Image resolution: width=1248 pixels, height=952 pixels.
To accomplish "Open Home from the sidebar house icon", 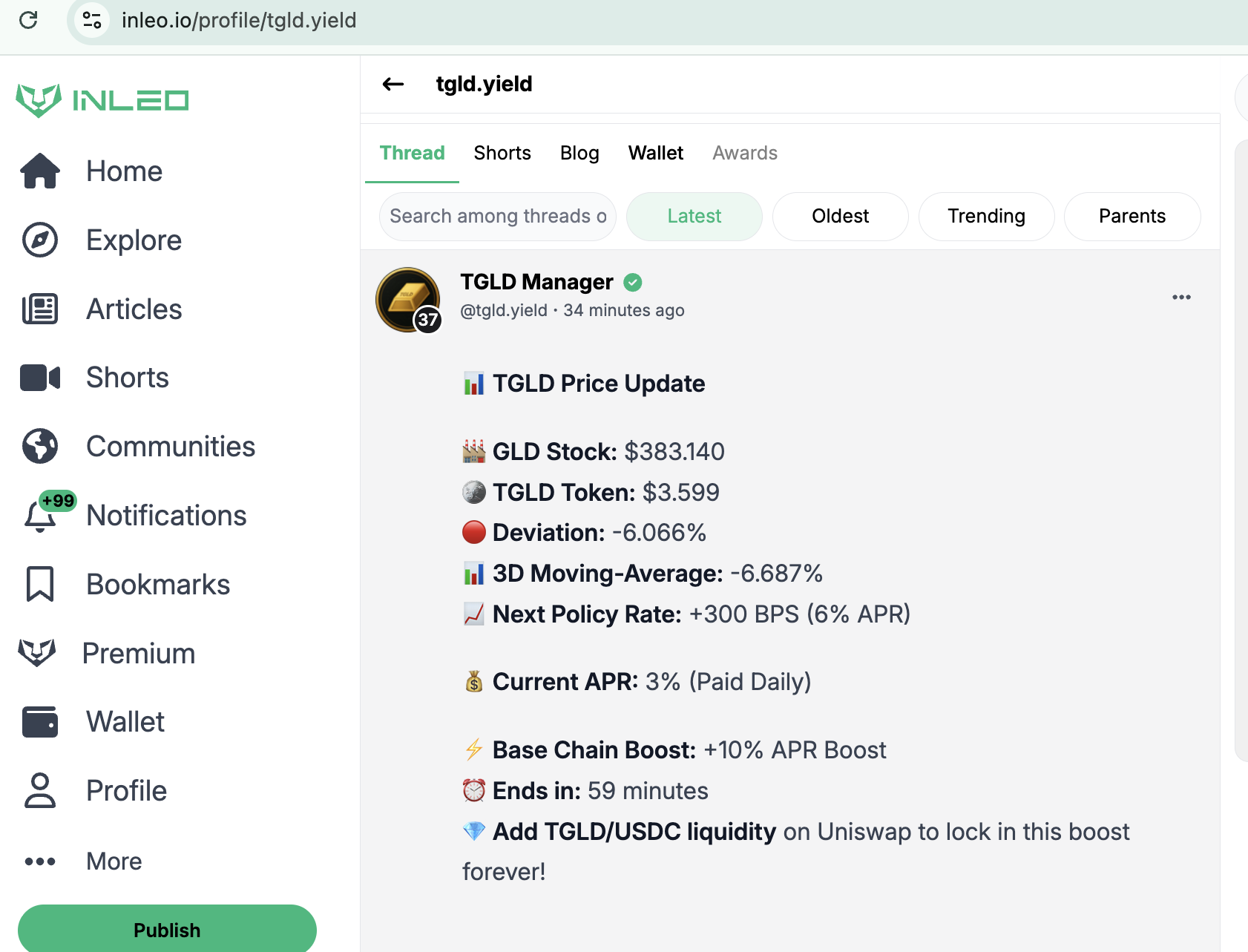I will [40, 171].
